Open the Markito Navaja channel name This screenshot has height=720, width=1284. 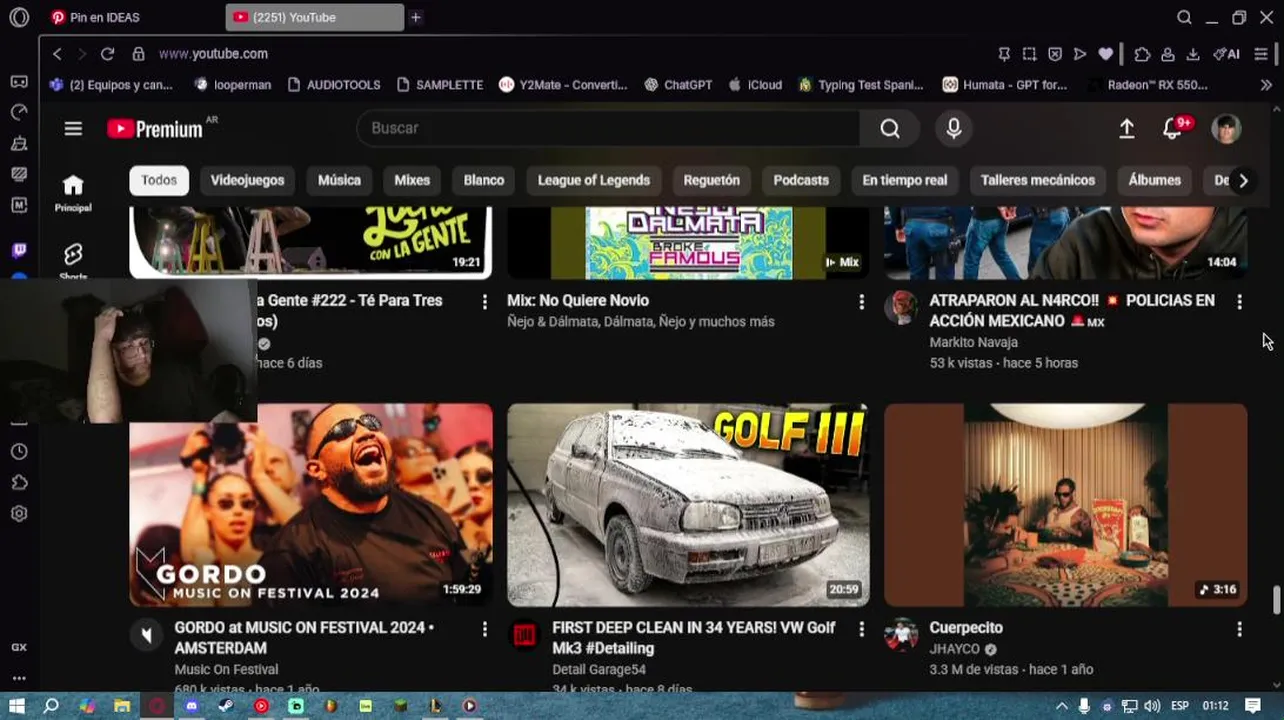coord(973,342)
